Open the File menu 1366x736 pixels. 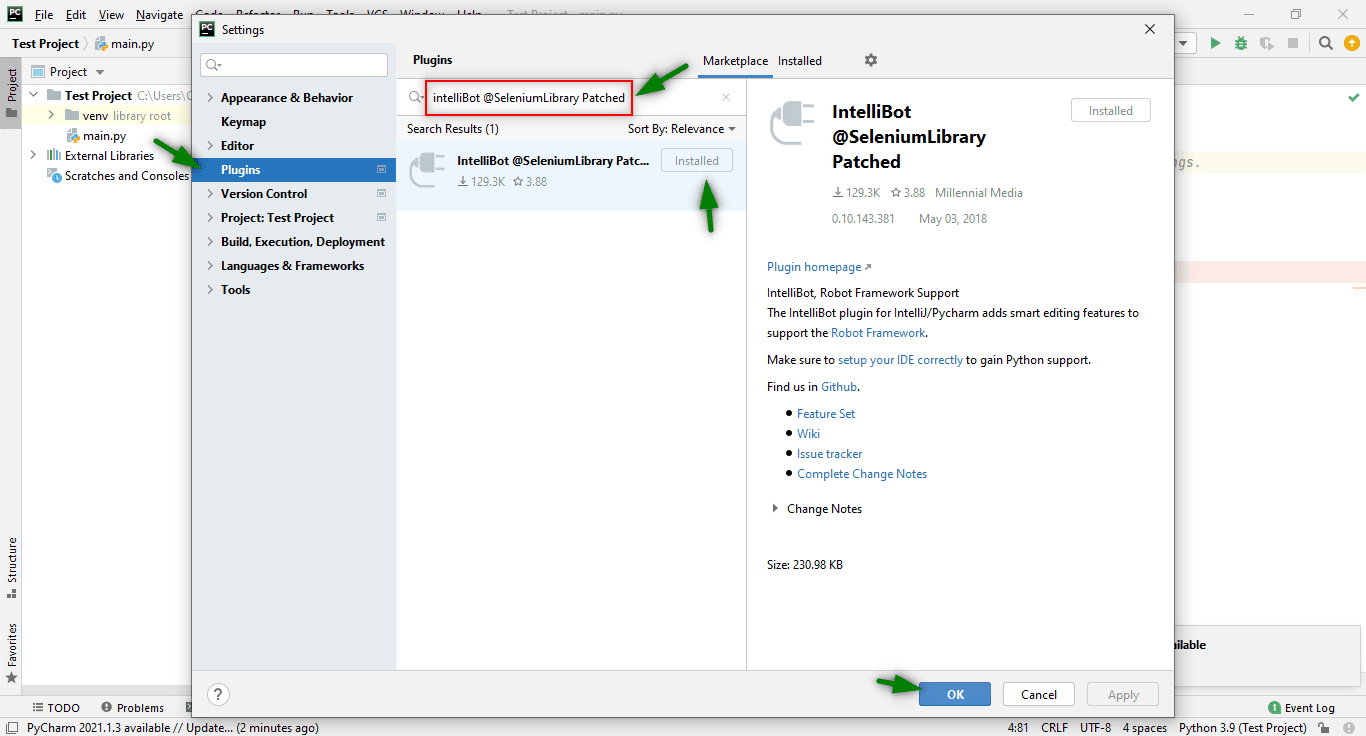(x=44, y=15)
